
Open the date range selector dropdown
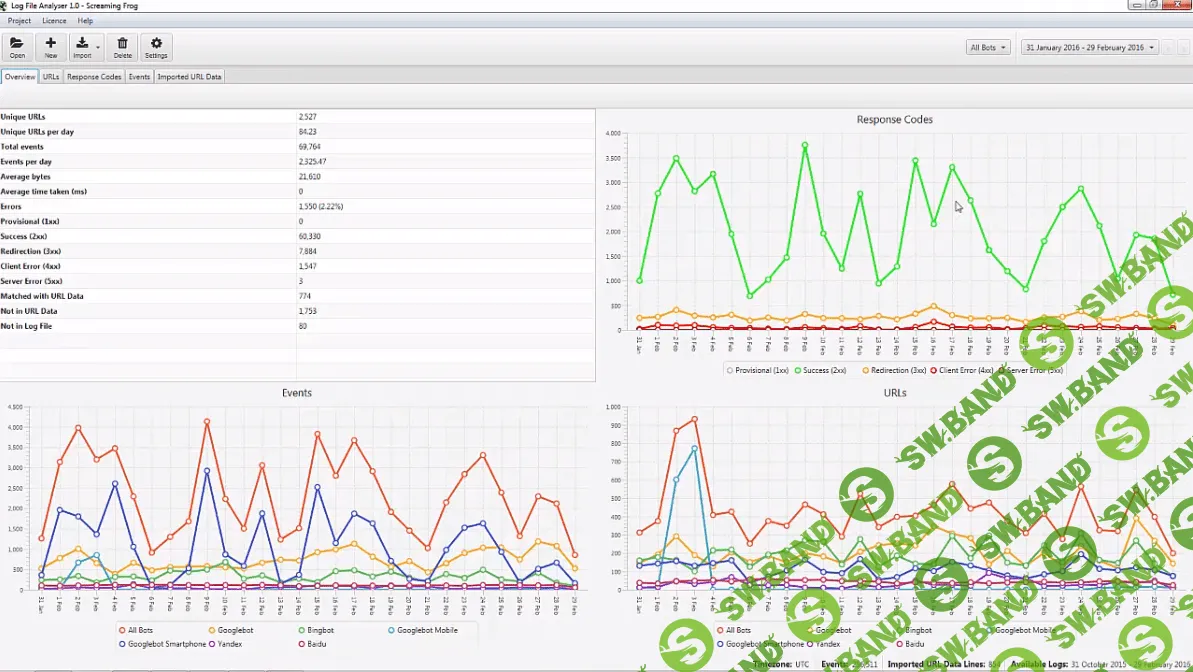pos(1089,46)
